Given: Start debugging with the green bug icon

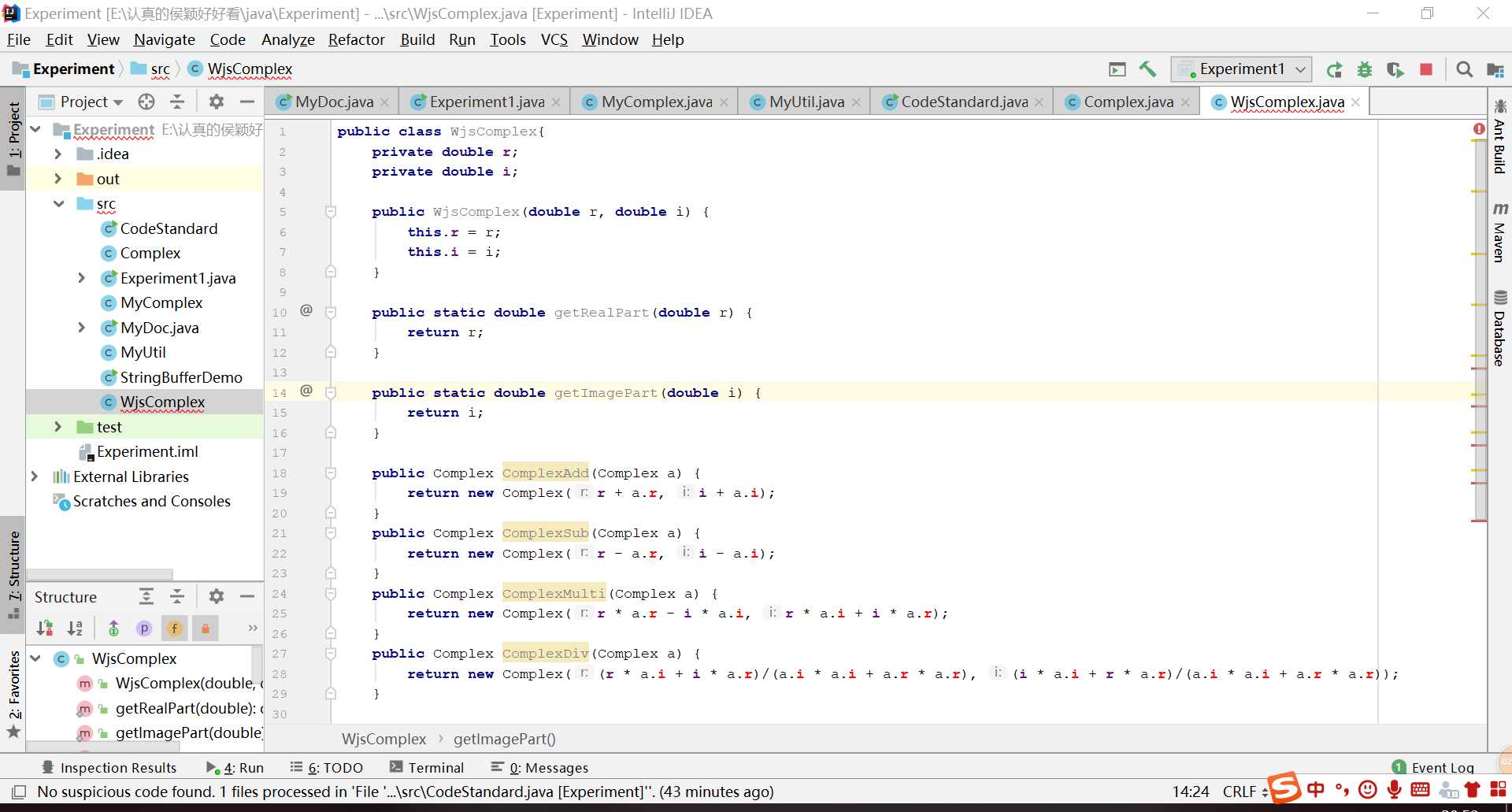Looking at the screenshot, I should point(1365,69).
